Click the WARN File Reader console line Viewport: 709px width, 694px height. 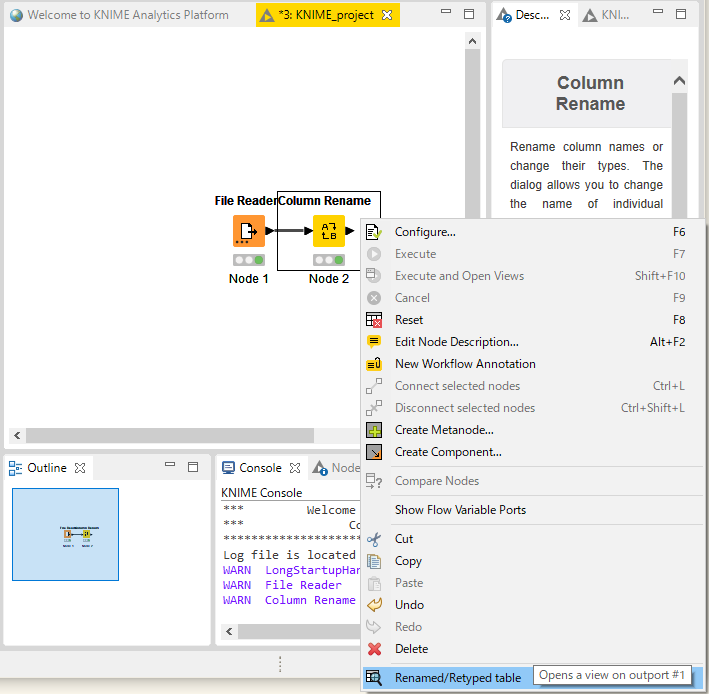282,585
